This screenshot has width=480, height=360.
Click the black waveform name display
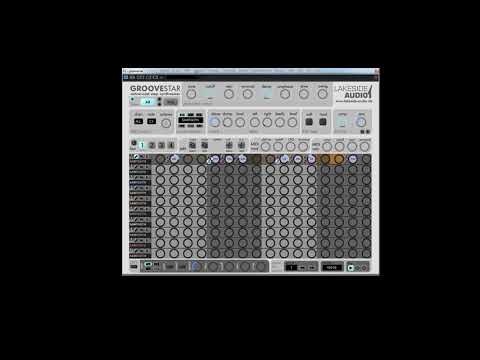190,120
